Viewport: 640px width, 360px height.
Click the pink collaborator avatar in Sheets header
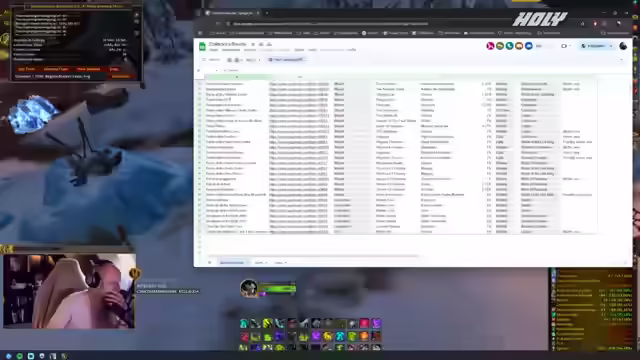[x=490, y=46]
